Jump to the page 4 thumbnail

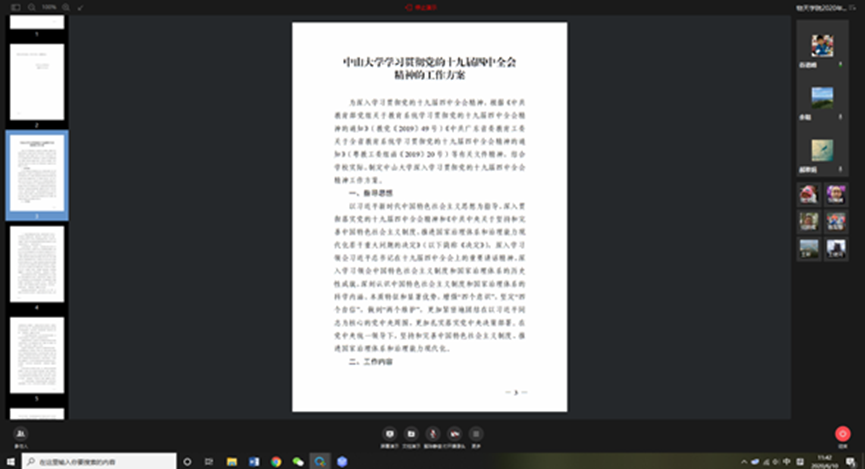pos(37,263)
